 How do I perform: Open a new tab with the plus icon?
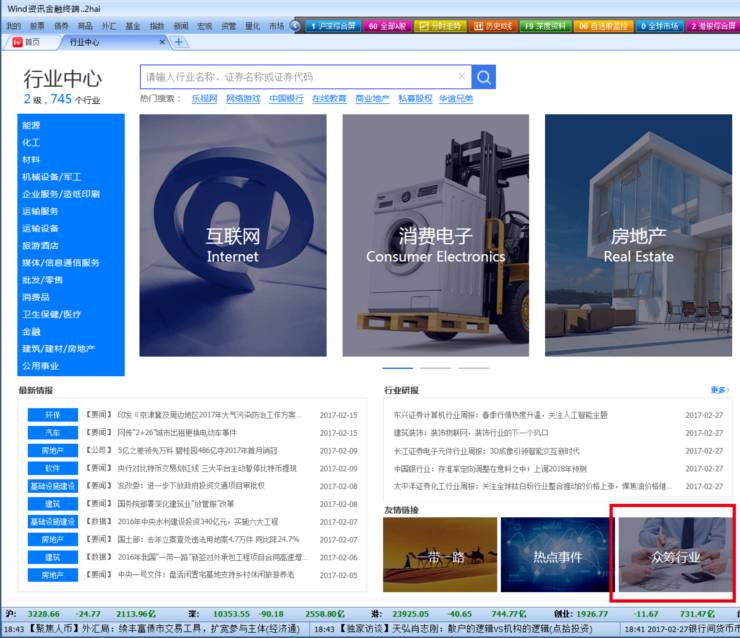click(179, 42)
